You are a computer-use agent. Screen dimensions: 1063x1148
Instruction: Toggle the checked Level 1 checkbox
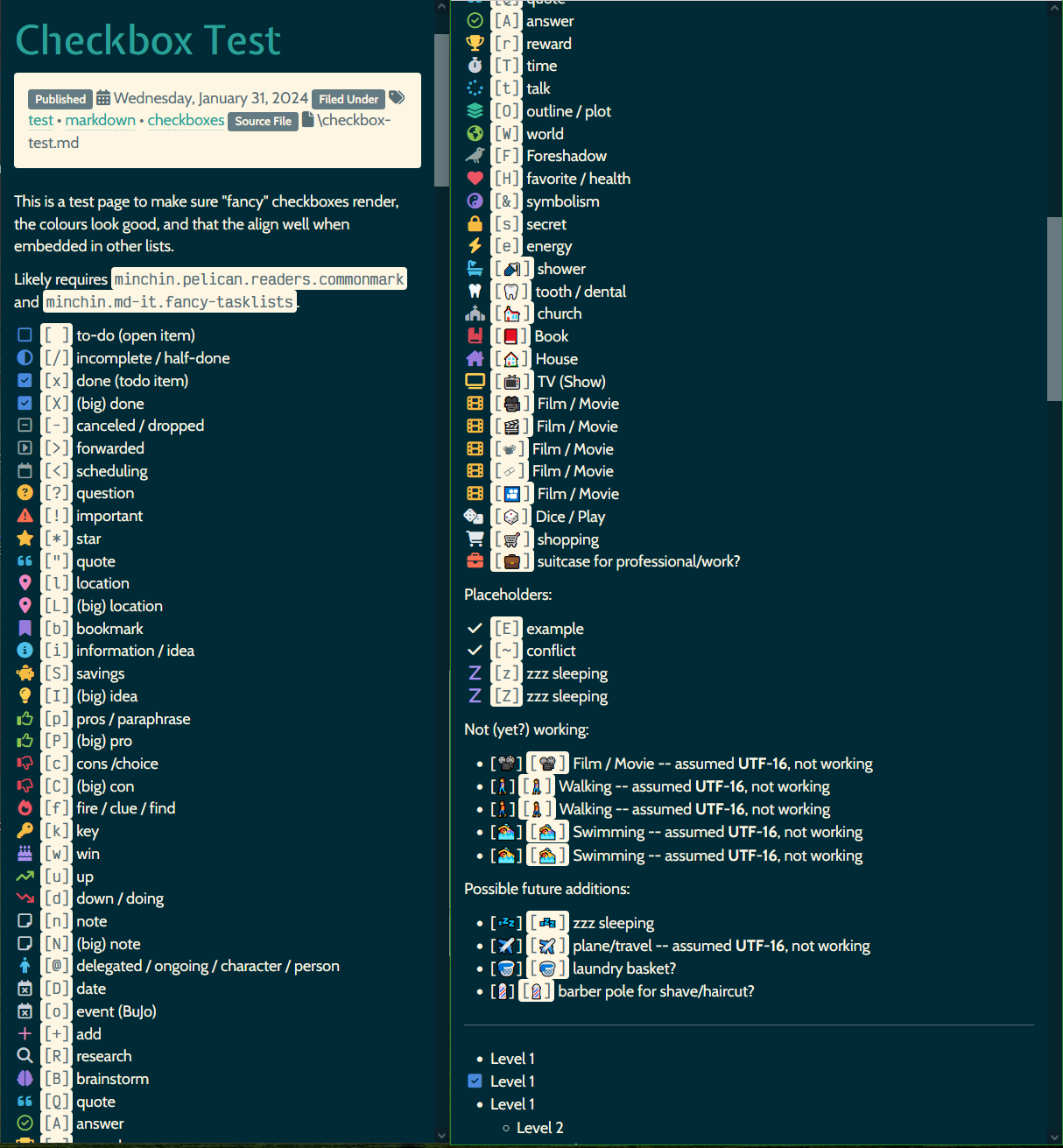click(474, 1081)
